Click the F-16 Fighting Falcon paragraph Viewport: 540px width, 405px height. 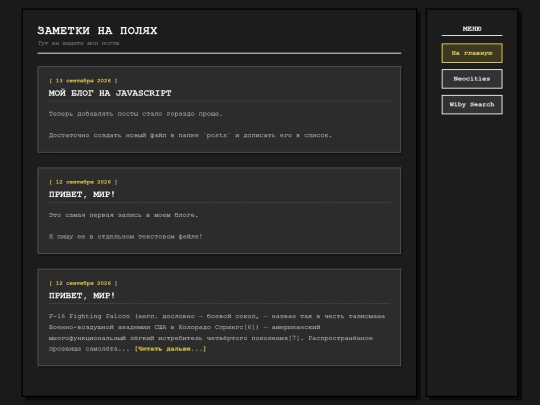(x=217, y=332)
